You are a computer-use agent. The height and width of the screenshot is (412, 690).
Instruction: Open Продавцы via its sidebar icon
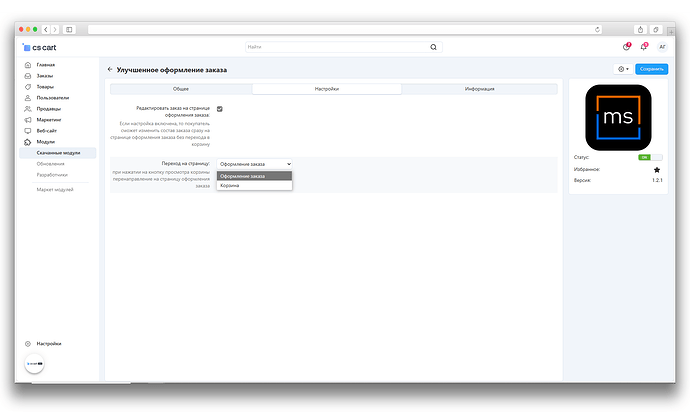(x=28, y=109)
